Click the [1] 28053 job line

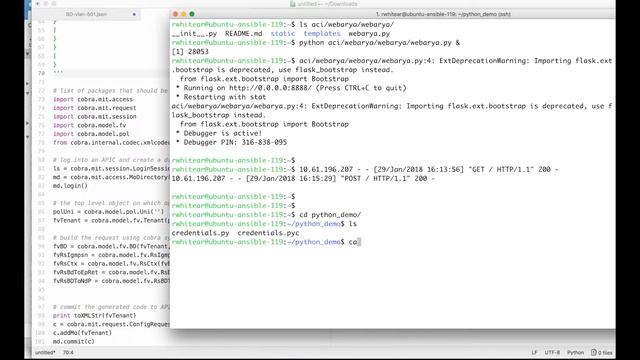point(190,52)
